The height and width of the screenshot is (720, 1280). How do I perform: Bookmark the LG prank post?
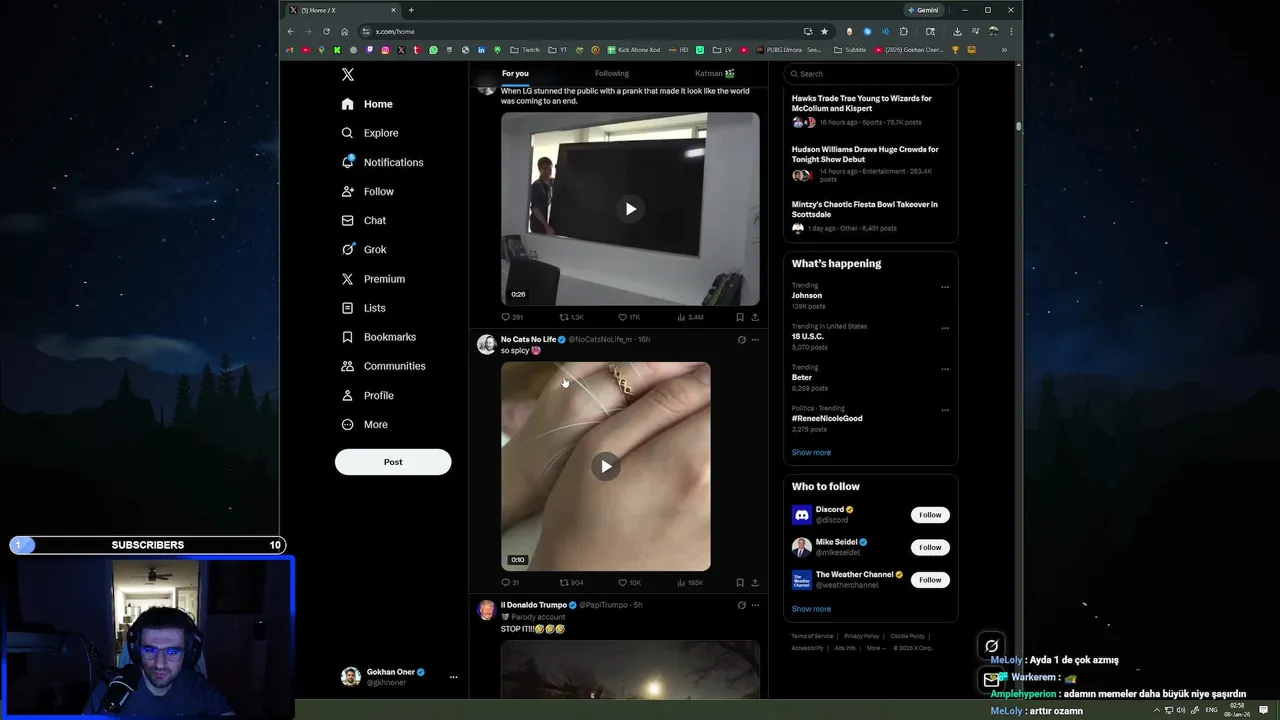click(740, 317)
